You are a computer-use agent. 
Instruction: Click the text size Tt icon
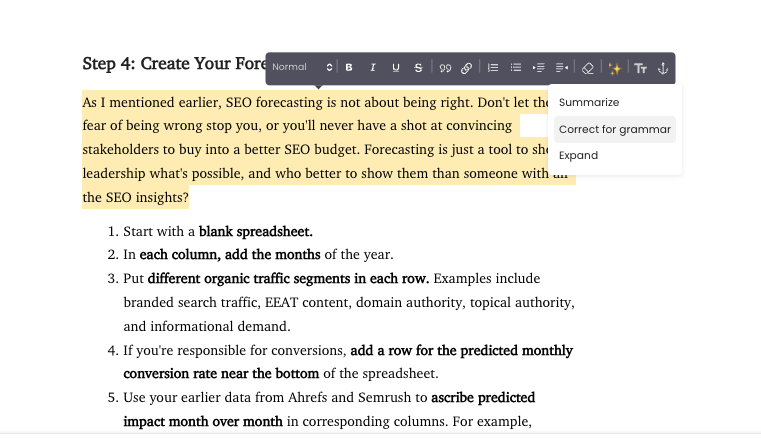point(641,68)
